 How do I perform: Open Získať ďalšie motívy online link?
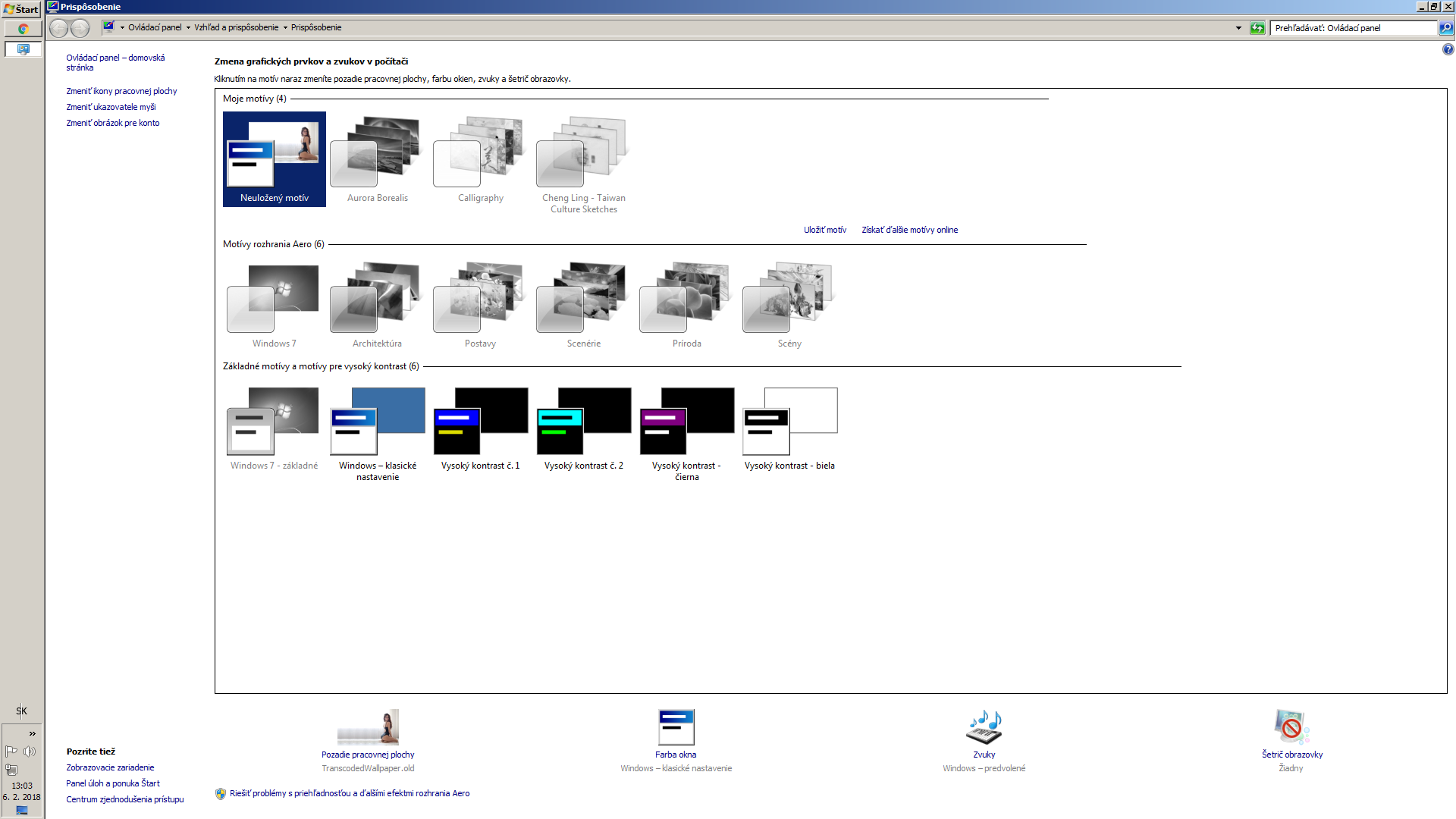(x=909, y=230)
